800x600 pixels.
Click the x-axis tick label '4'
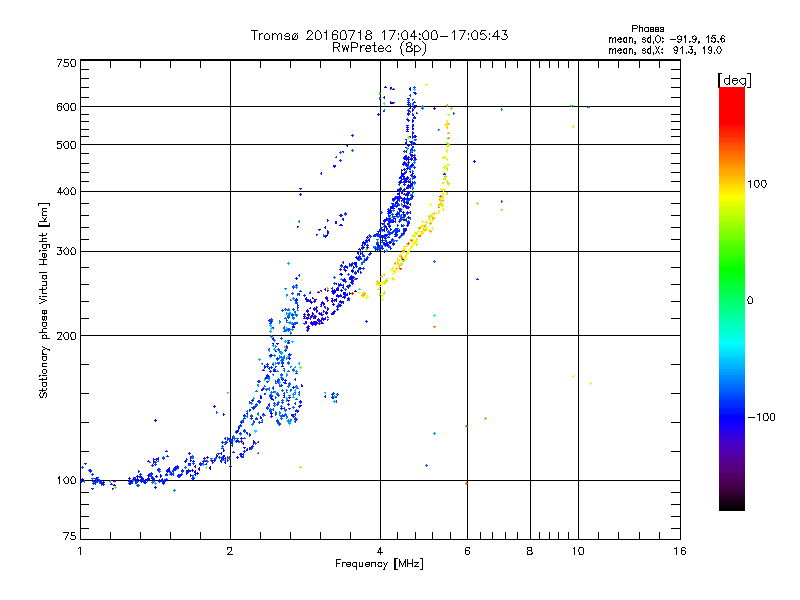pyautogui.click(x=380, y=551)
